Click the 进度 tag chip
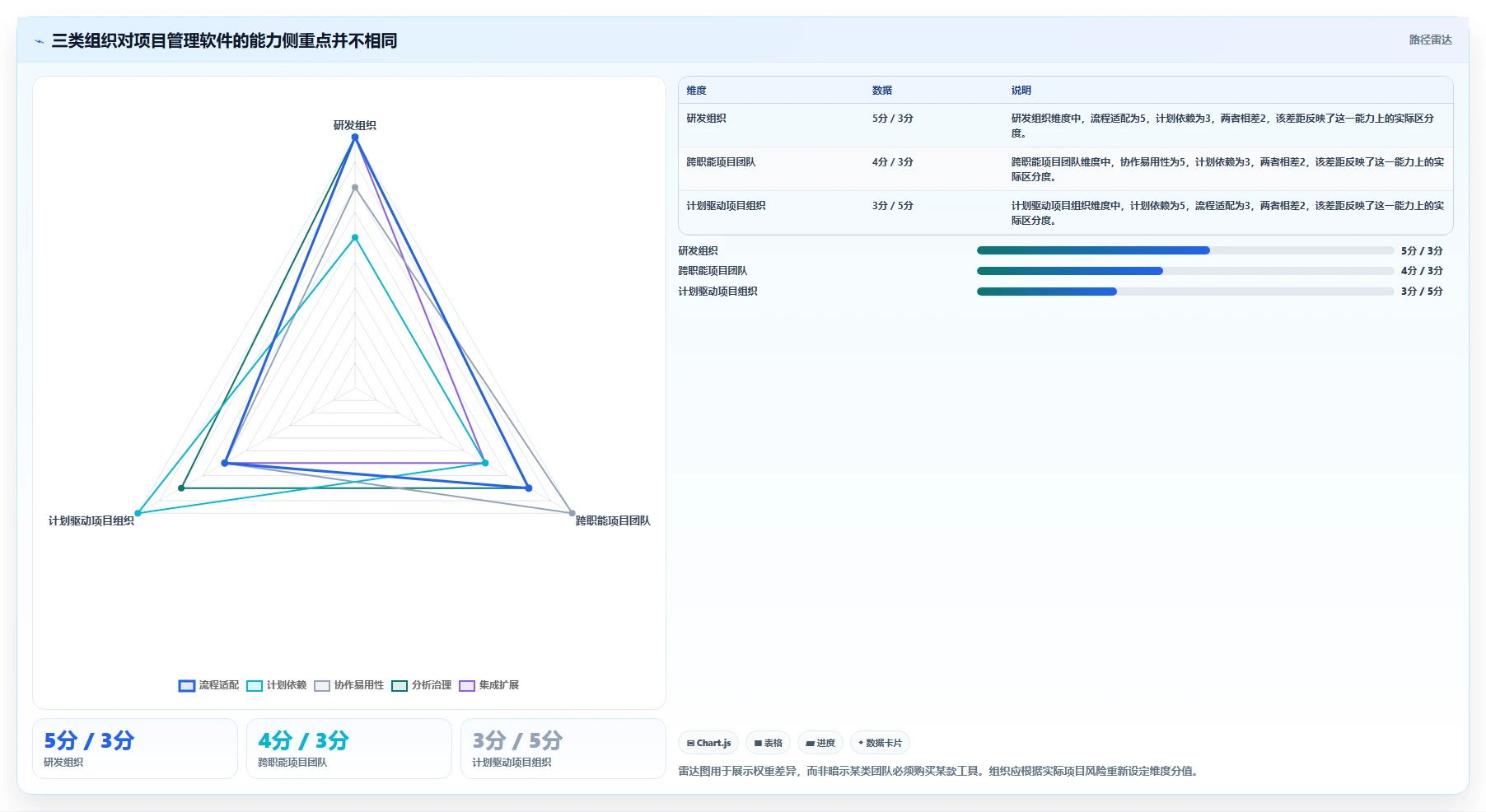 tap(820, 743)
